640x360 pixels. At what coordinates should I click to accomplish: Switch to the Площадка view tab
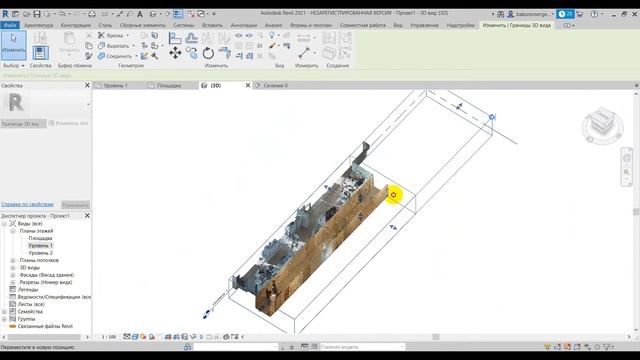(169, 85)
